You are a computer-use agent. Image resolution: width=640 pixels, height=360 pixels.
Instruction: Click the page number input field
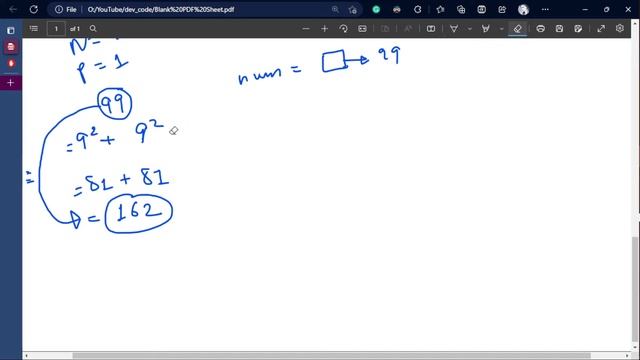tap(56, 29)
